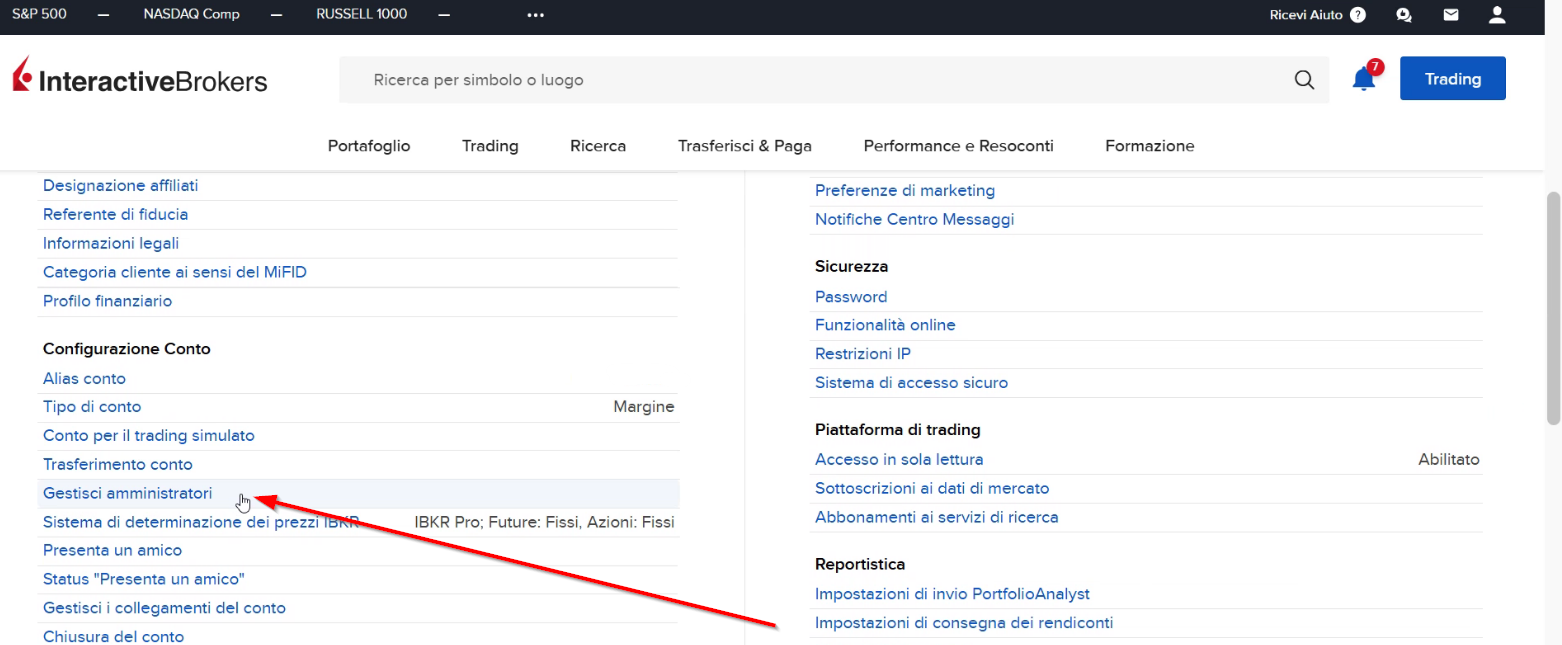Image resolution: width=1562 pixels, height=645 pixels.
Task: Click the Sistema di accesso sicuro link
Action: pos(911,383)
